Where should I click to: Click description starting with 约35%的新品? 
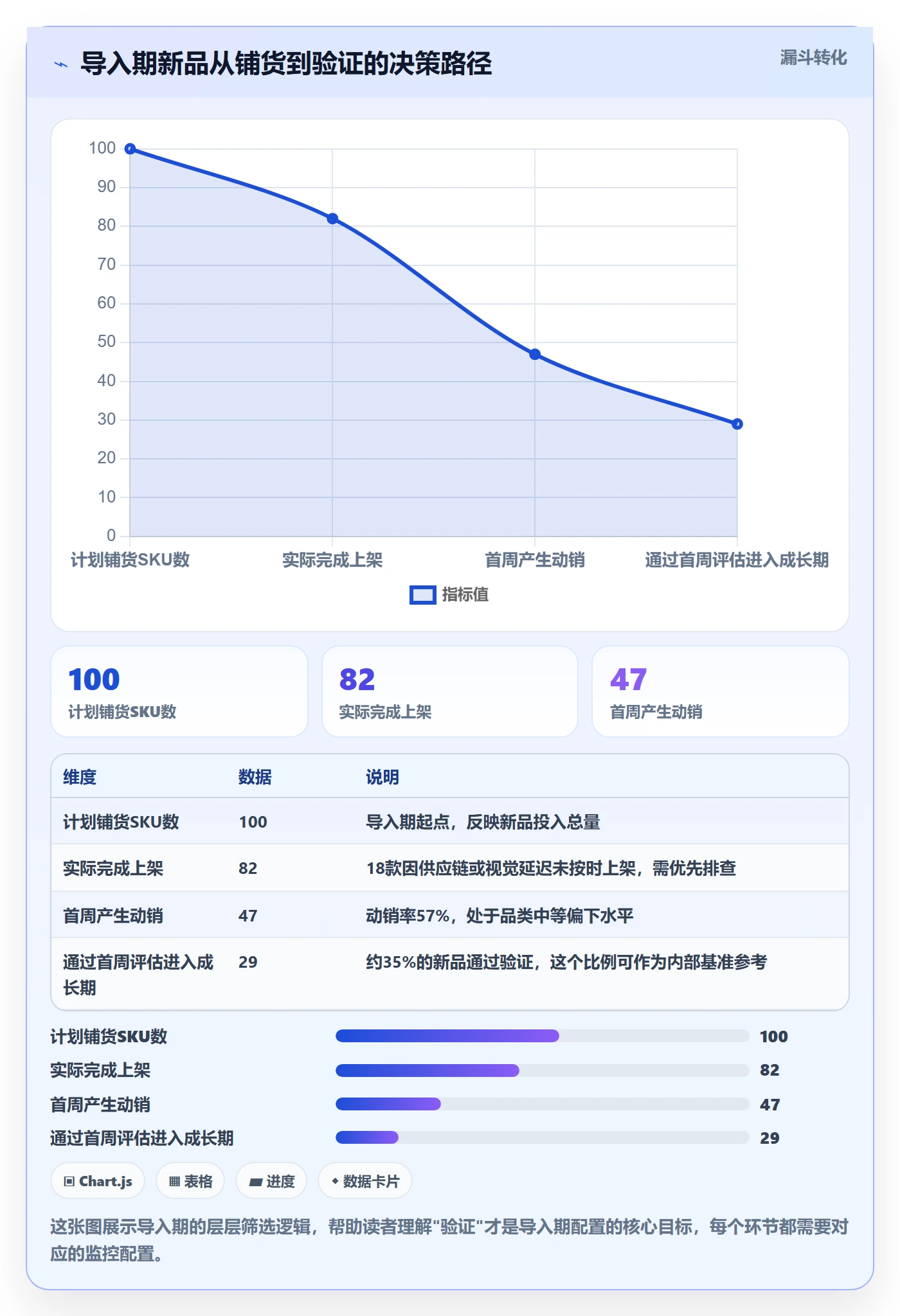pos(566,962)
